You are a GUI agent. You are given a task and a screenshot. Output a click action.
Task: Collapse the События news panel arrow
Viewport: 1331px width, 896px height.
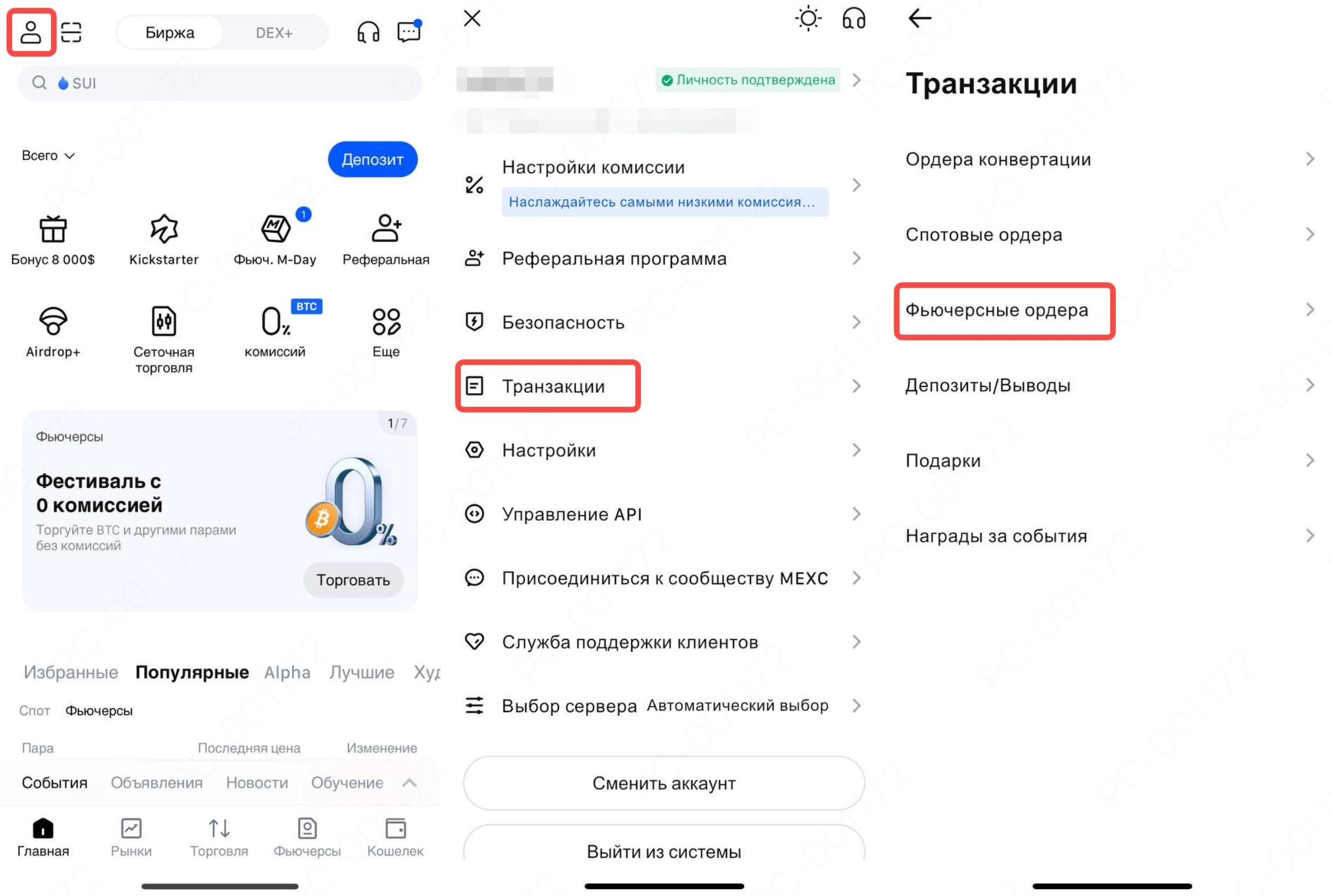click(x=410, y=783)
